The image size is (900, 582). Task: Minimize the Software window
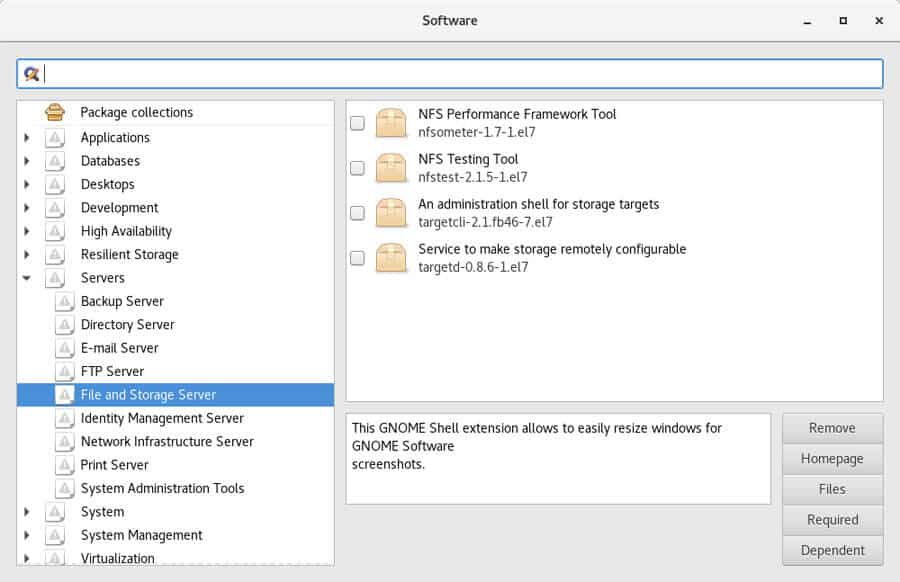click(x=808, y=21)
